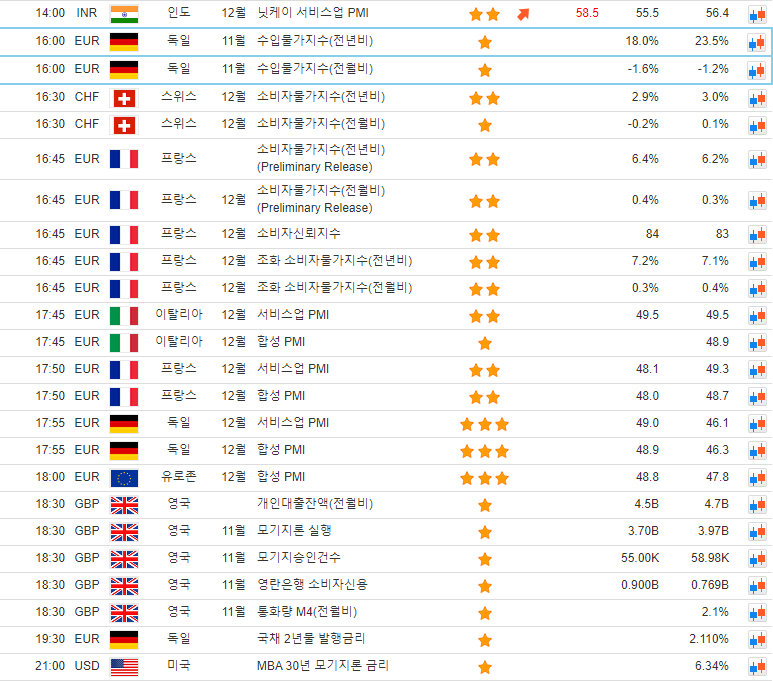The height and width of the screenshot is (681, 773).
Task: Open the 개인대출잔액(전월비) event
Action: tap(315, 504)
